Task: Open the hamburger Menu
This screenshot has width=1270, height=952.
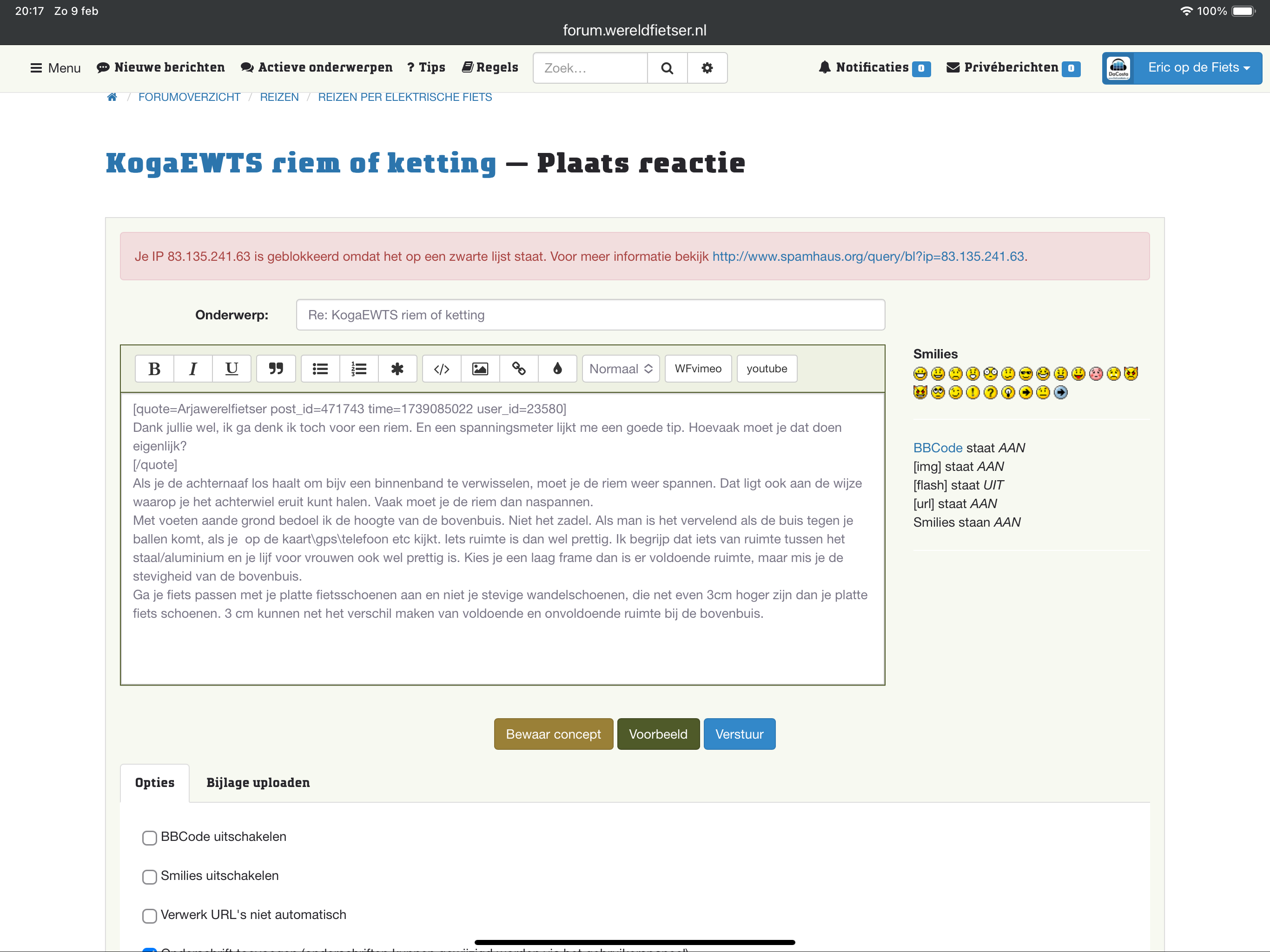Action: (x=55, y=68)
